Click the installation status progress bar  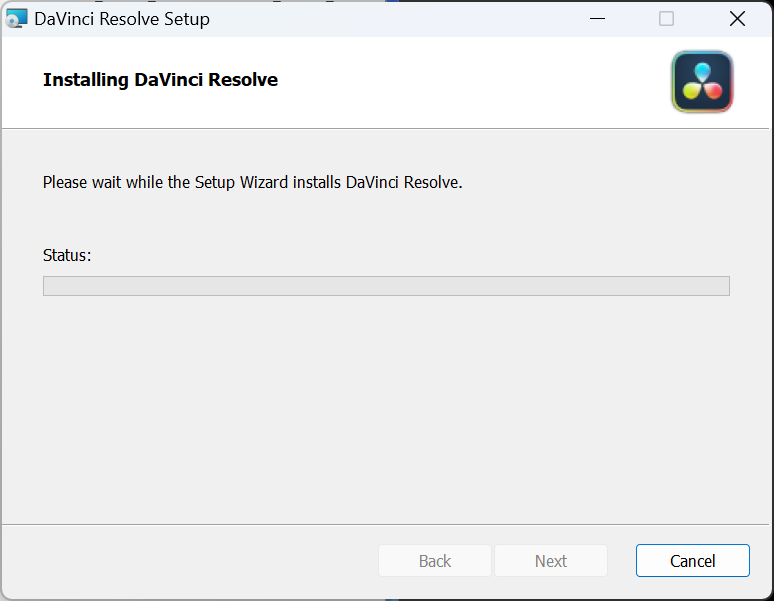tap(386, 286)
